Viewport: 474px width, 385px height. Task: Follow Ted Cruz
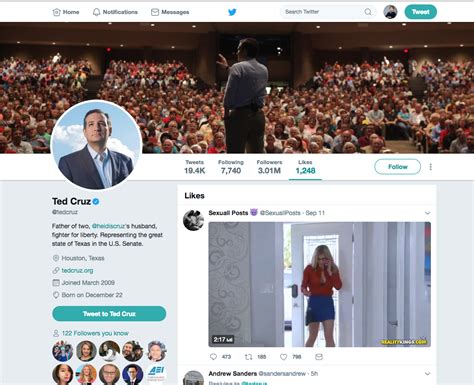tap(397, 167)
